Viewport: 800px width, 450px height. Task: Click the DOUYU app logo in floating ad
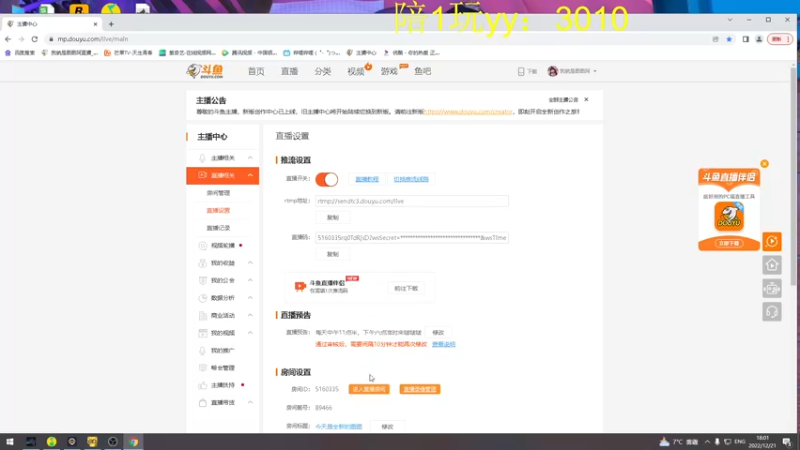(729, 216)
